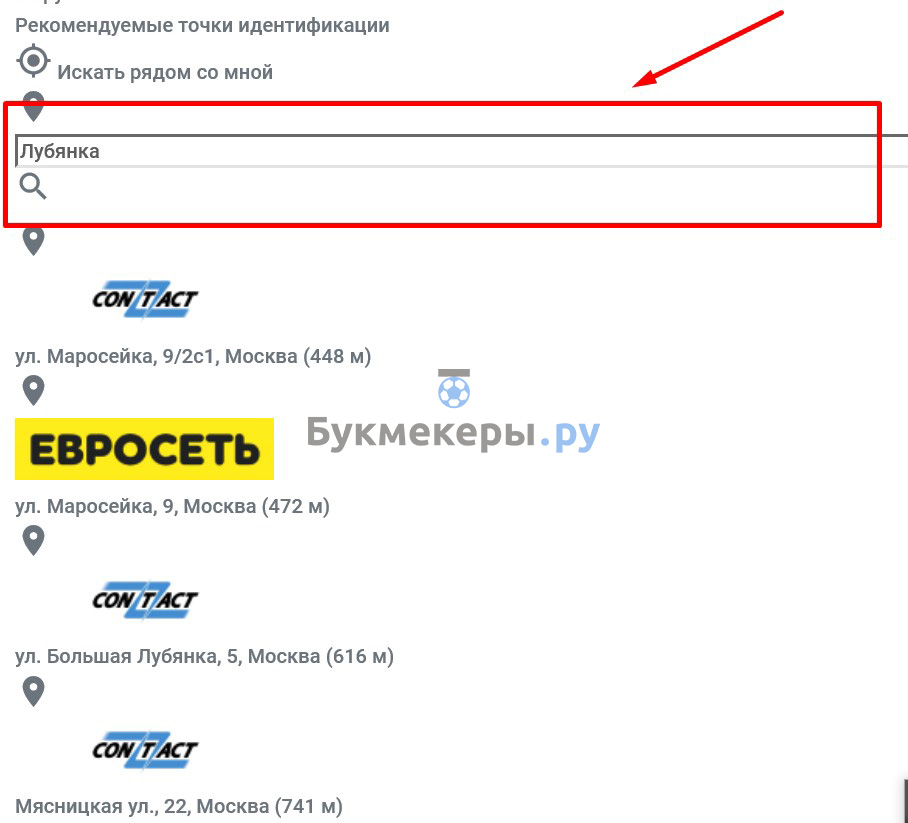Click the map pin above the Большая Лубянка Contact logo

pyautogui.click(x=34, y=540)
